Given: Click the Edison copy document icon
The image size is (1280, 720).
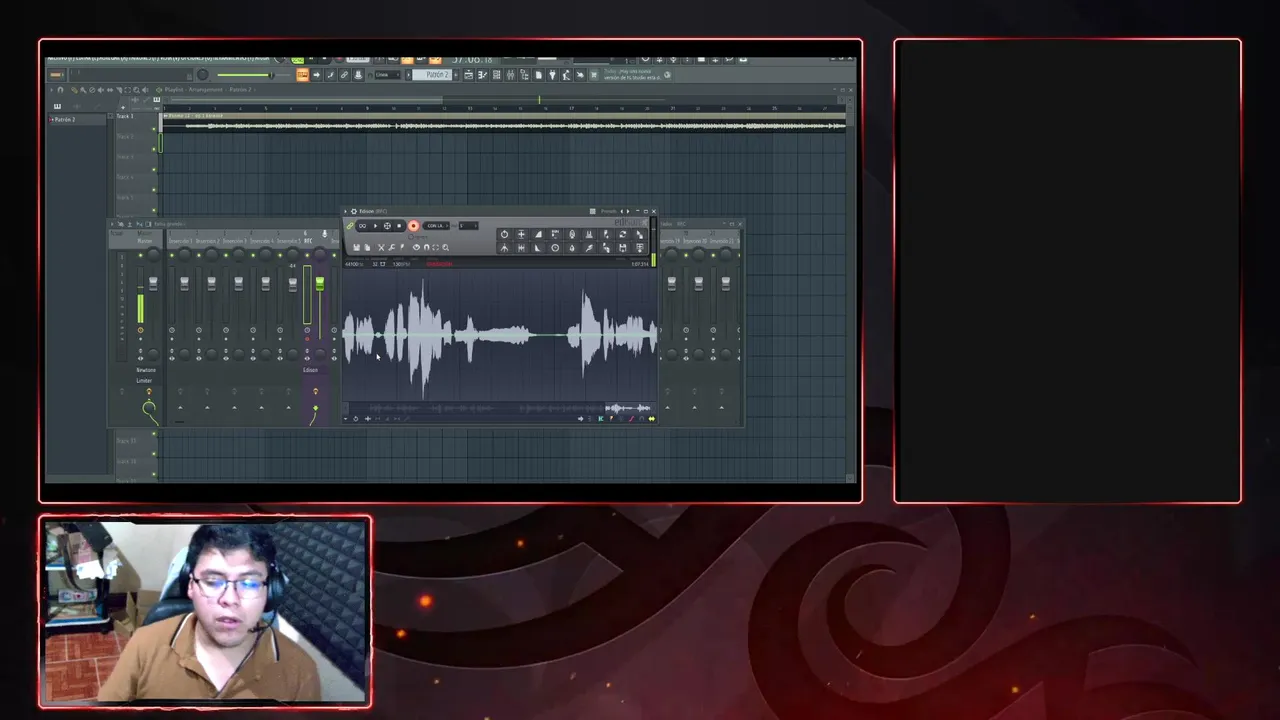Looking at the screenshot, I should click(367, 248).
